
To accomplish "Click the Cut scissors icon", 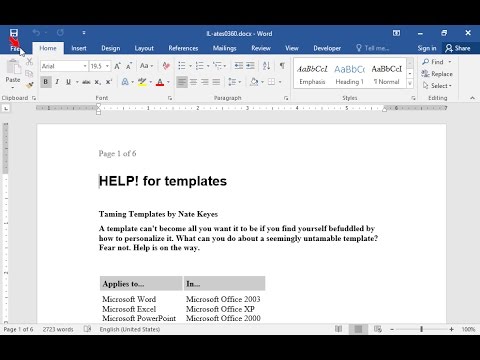I will pyautogui.click(x=29, y=61).
